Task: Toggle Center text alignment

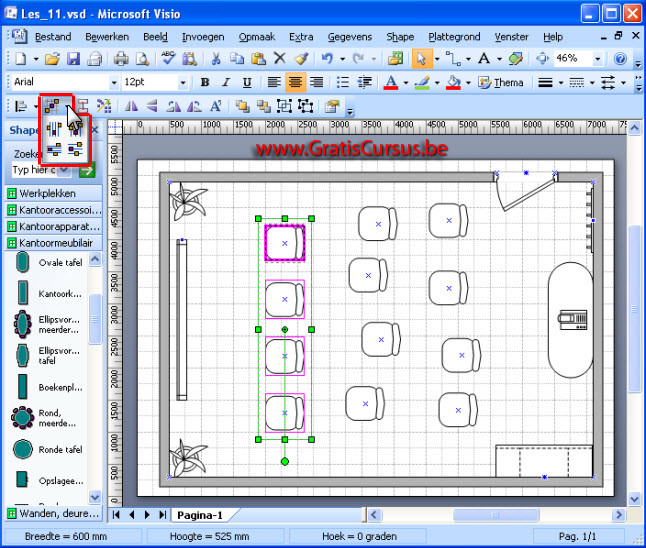Action: [x=295, y=82]
